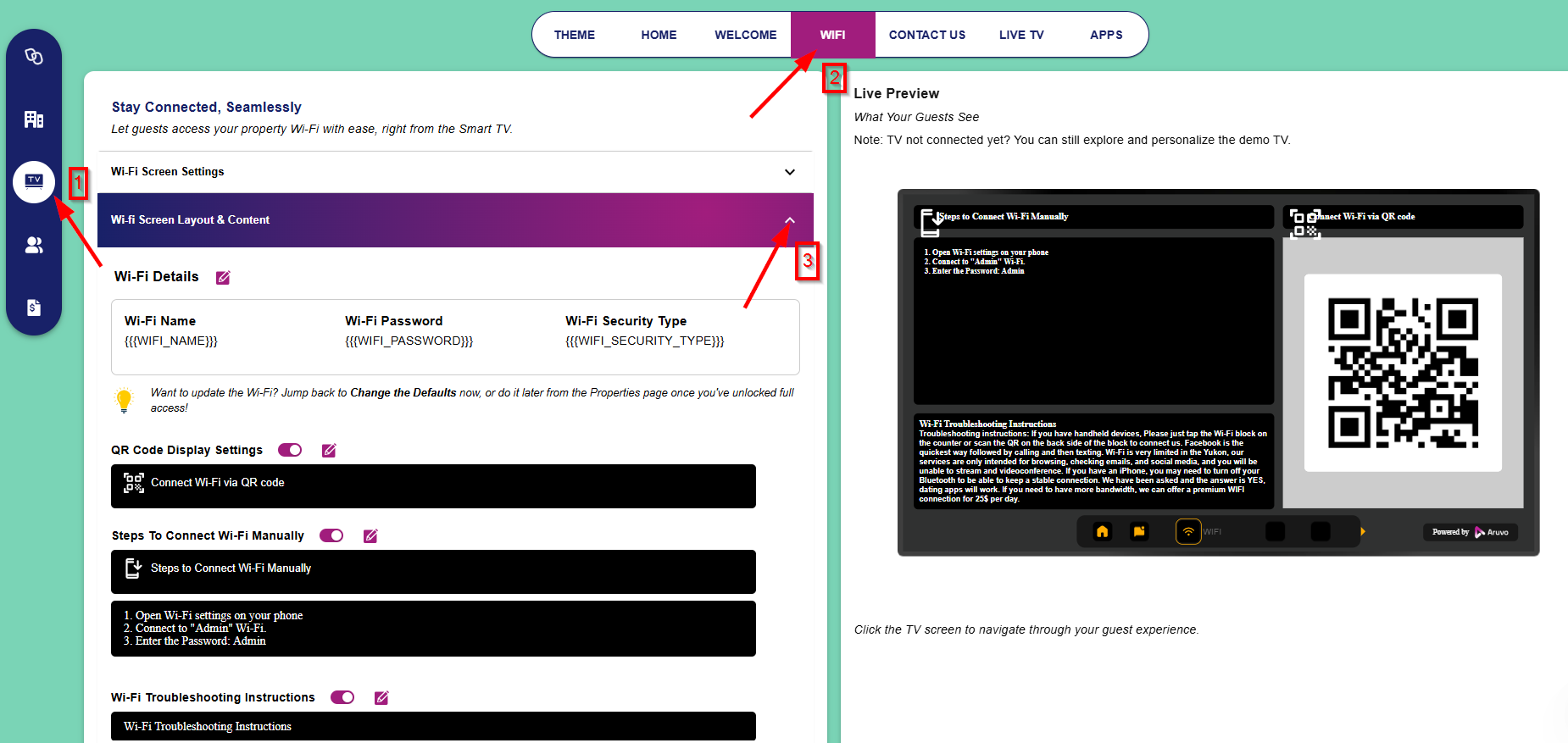Switch to the APPS tab

coord(1106,35)
